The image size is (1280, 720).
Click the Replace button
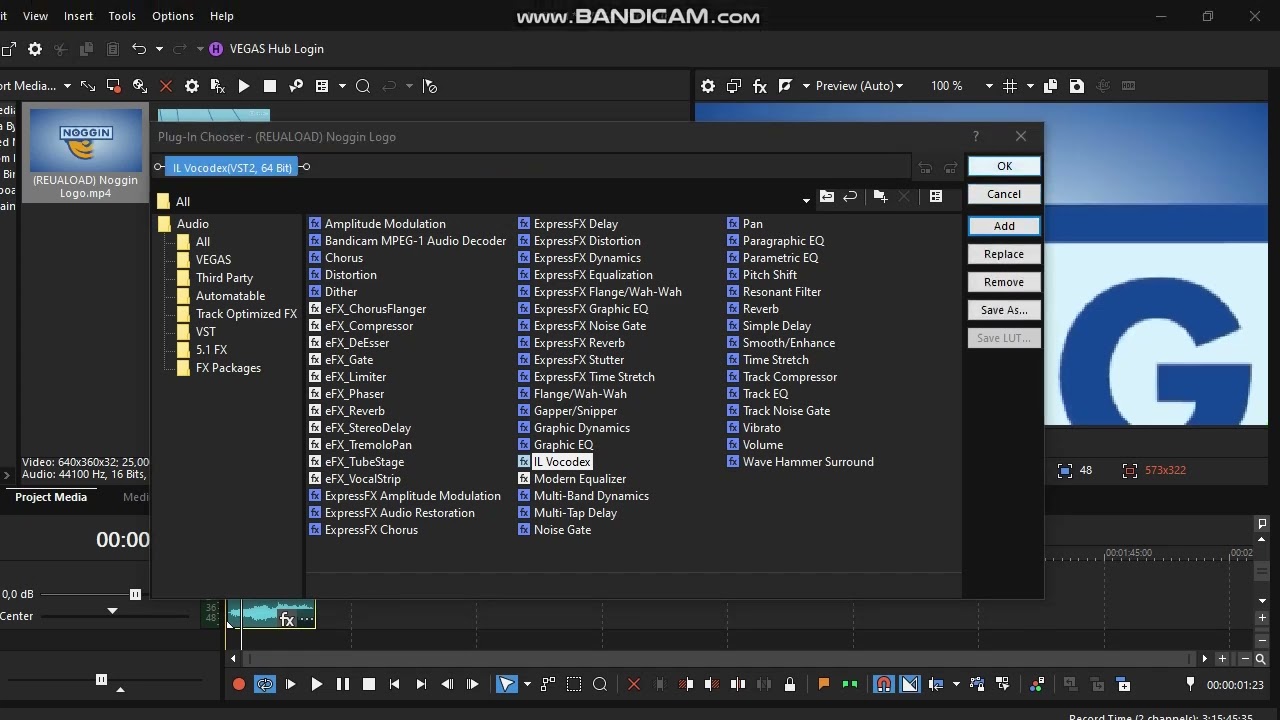[1004, 254]
